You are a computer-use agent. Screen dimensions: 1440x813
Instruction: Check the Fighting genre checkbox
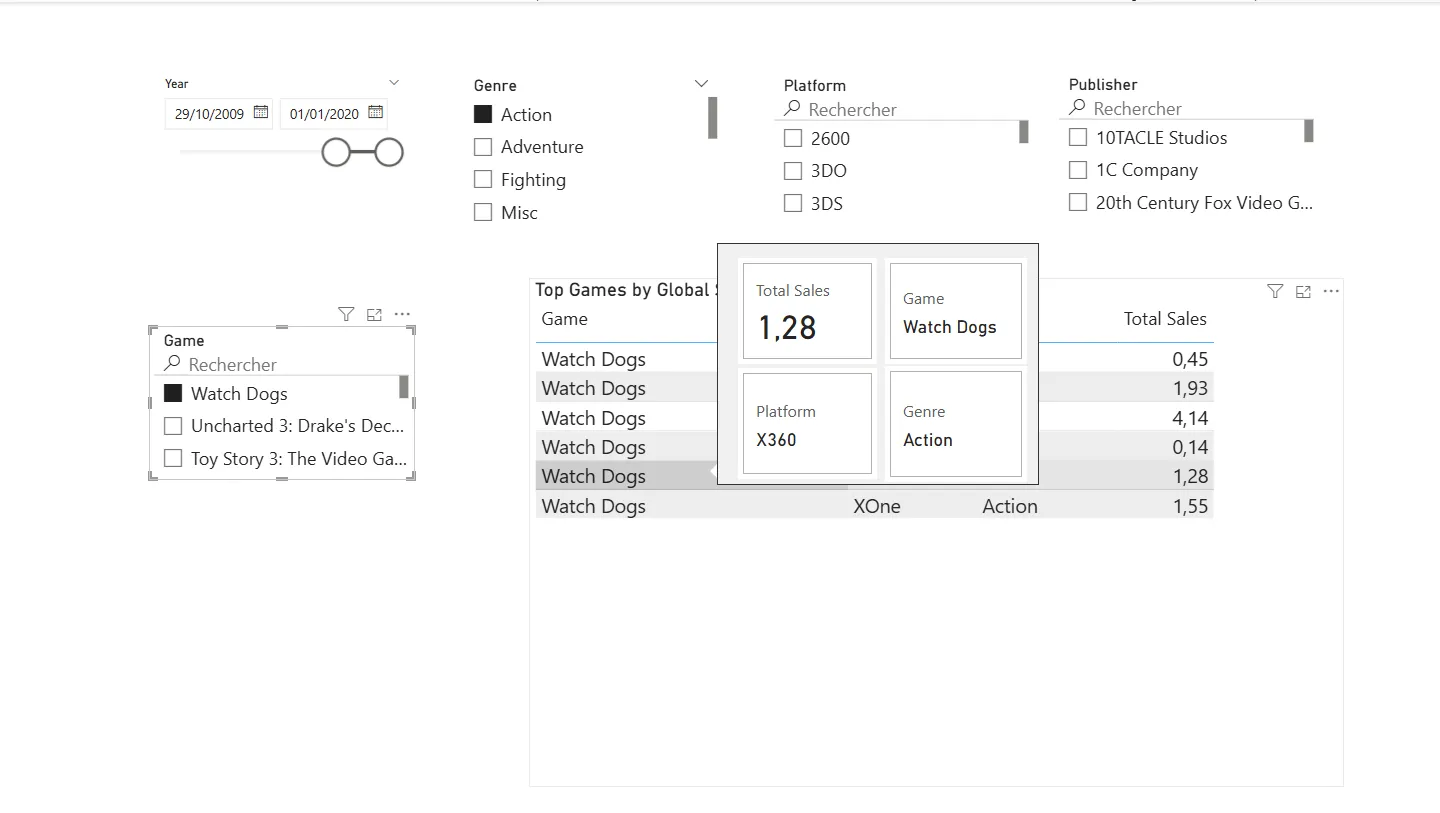pos(483,179)
